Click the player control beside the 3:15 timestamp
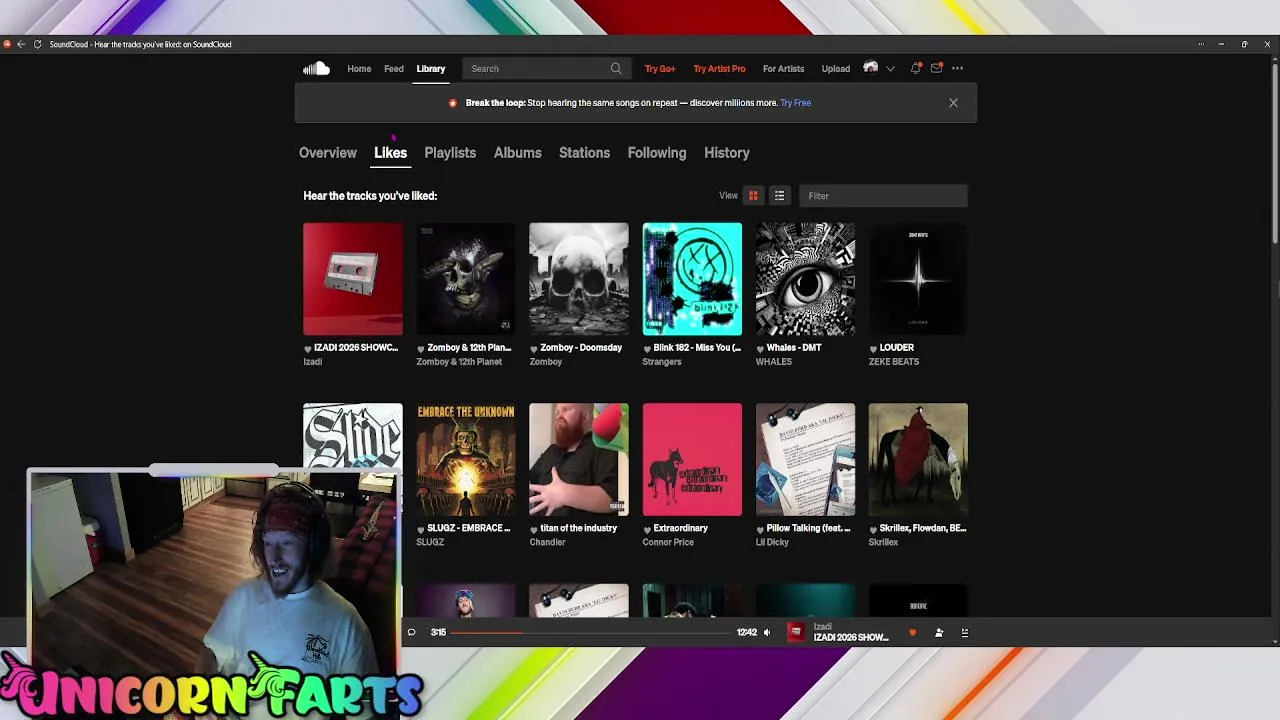The width and height of the screenshot is (1280, 720). coord(411,632)
